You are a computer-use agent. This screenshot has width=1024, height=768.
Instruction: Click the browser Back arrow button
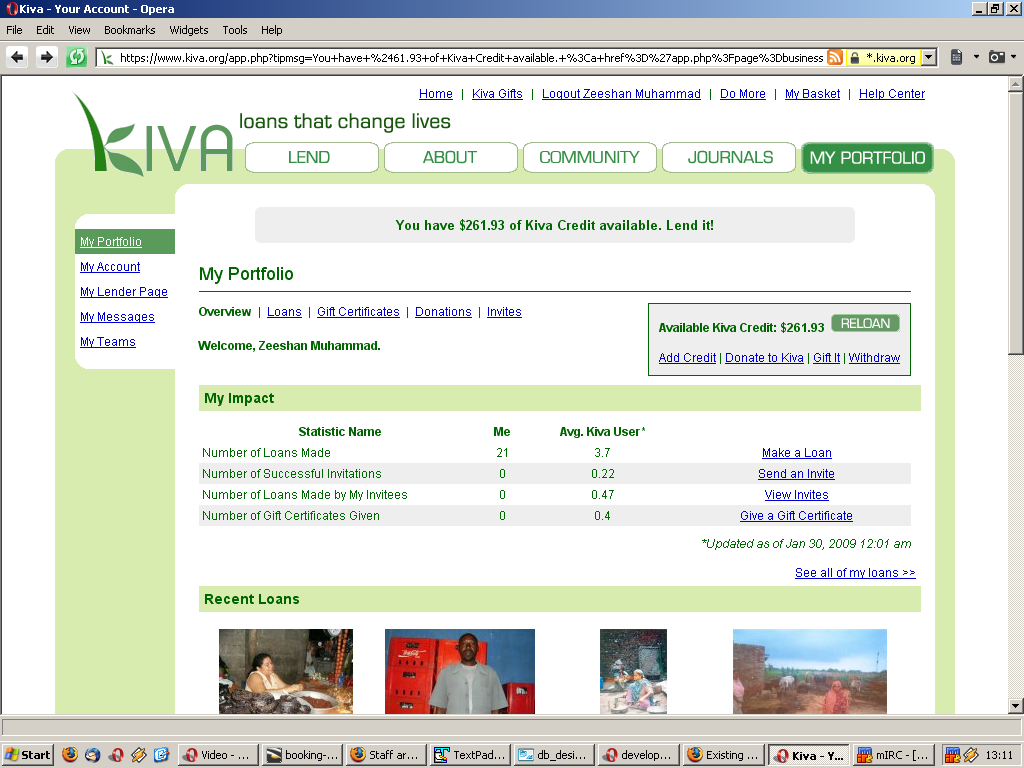click(x=17, y=57)
